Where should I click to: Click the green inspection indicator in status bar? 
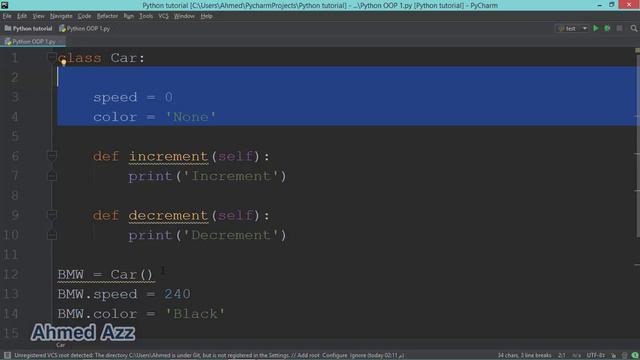coord(635,356)
